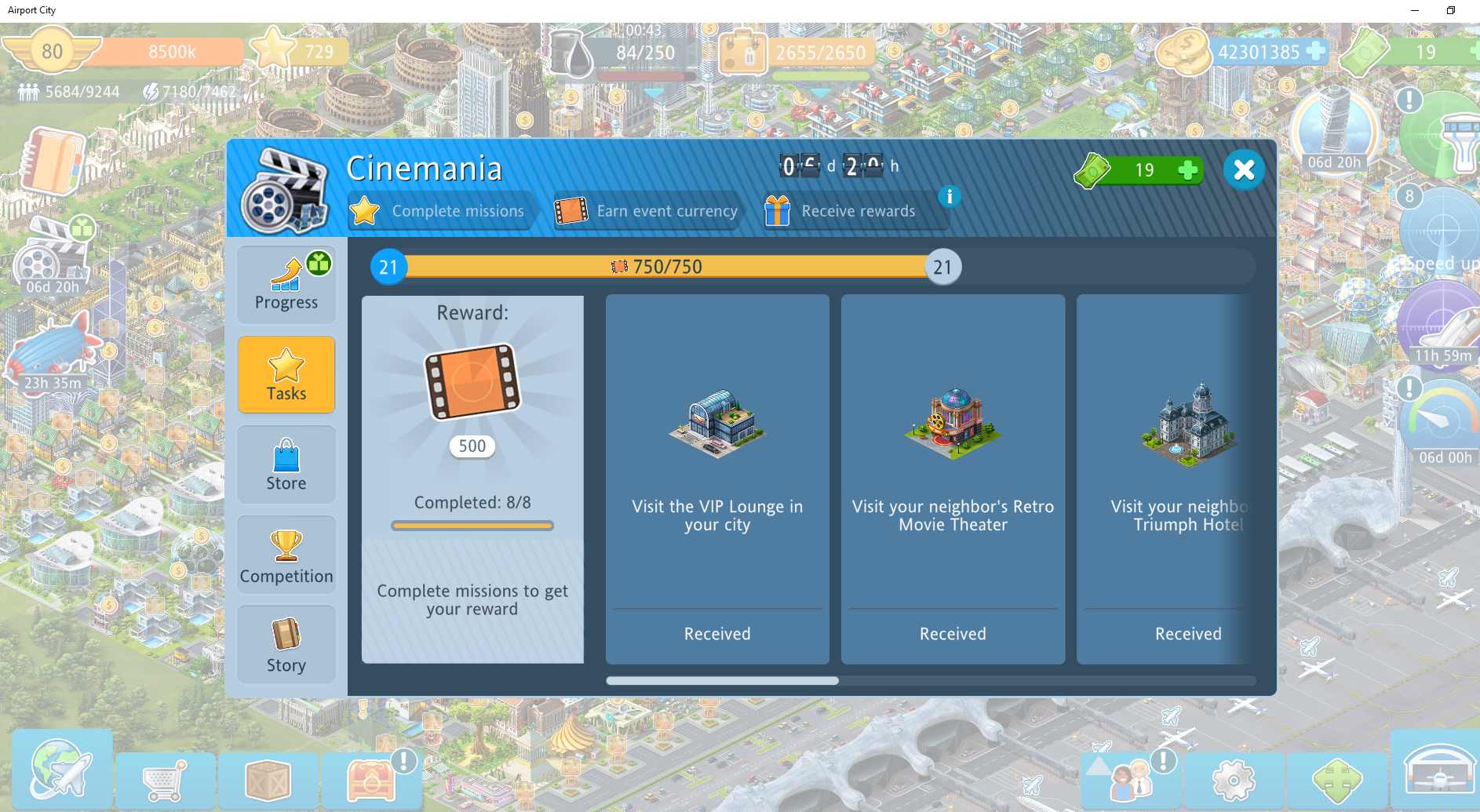Viewport: 1480px width, 812px height.
Task: Open the Store section
Action: click(286, 465)
